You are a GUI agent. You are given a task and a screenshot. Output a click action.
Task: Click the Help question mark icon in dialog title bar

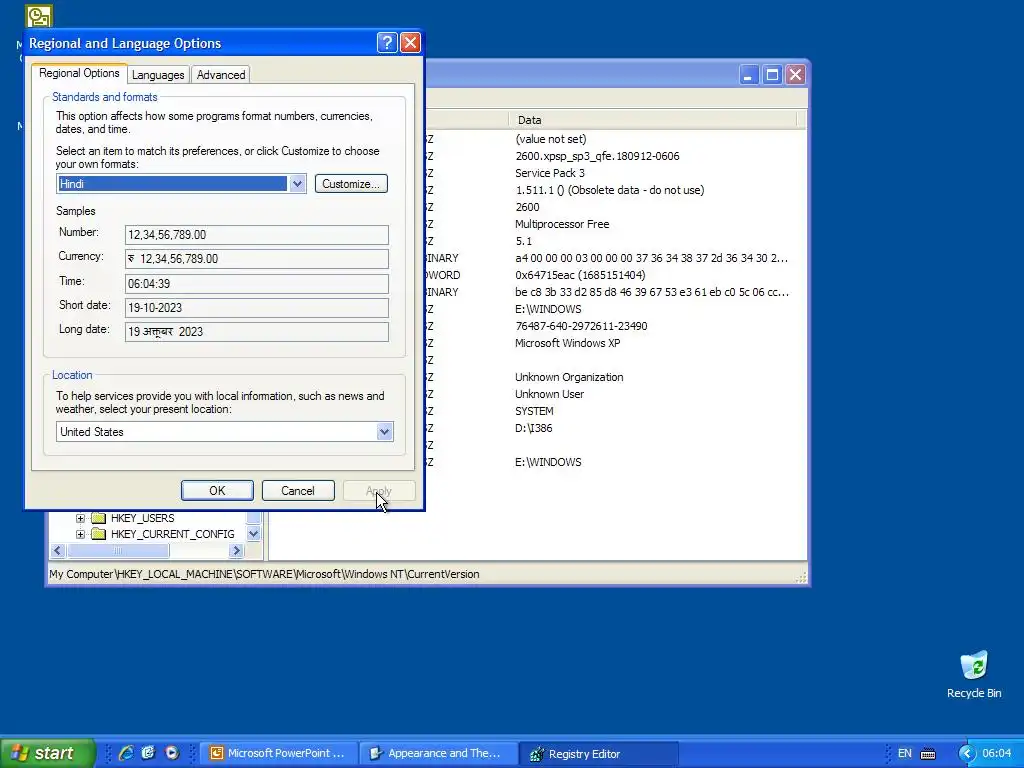pos(387,43)
